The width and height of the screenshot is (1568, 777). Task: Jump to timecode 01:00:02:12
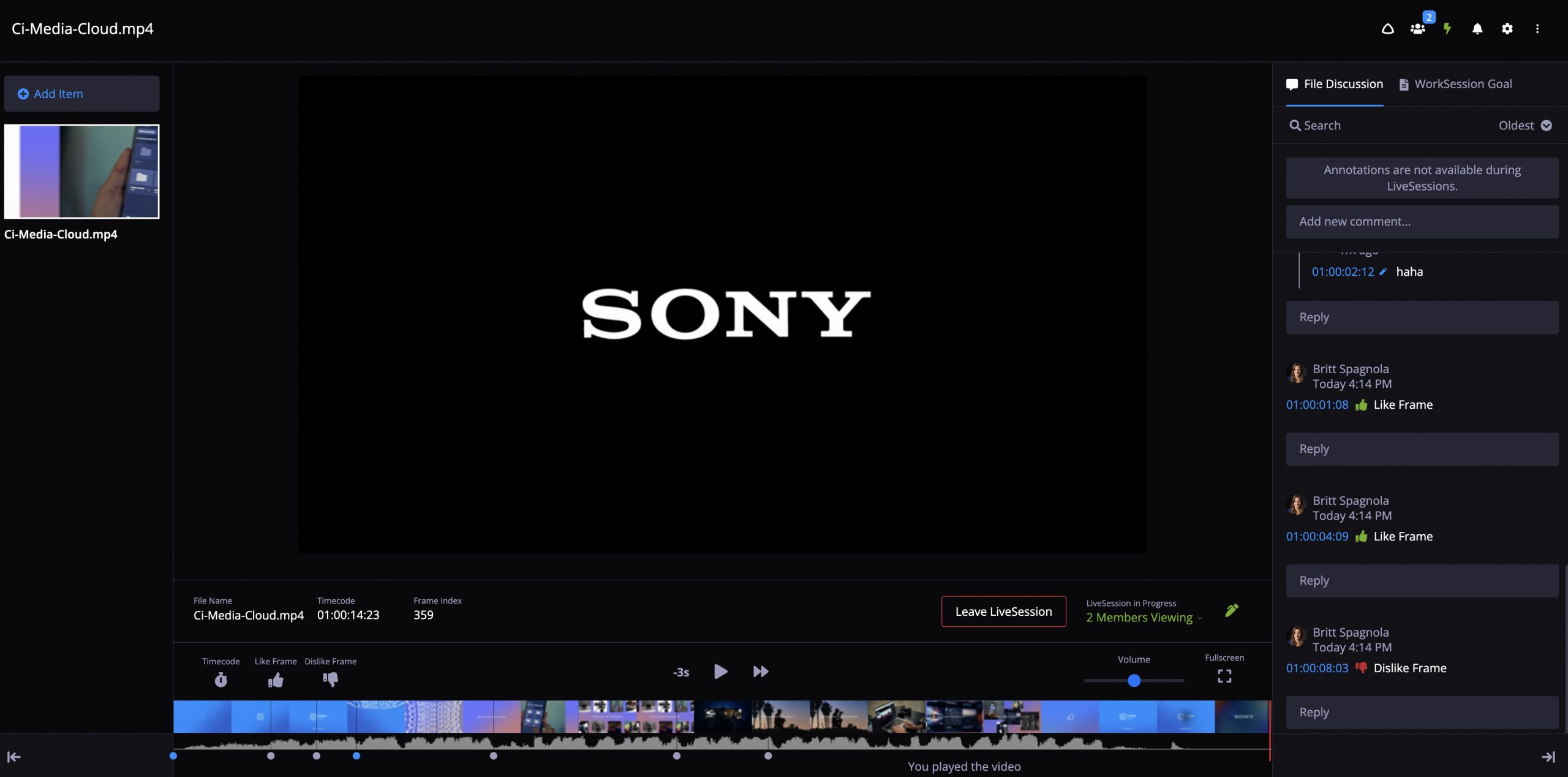pos(1343,271)
